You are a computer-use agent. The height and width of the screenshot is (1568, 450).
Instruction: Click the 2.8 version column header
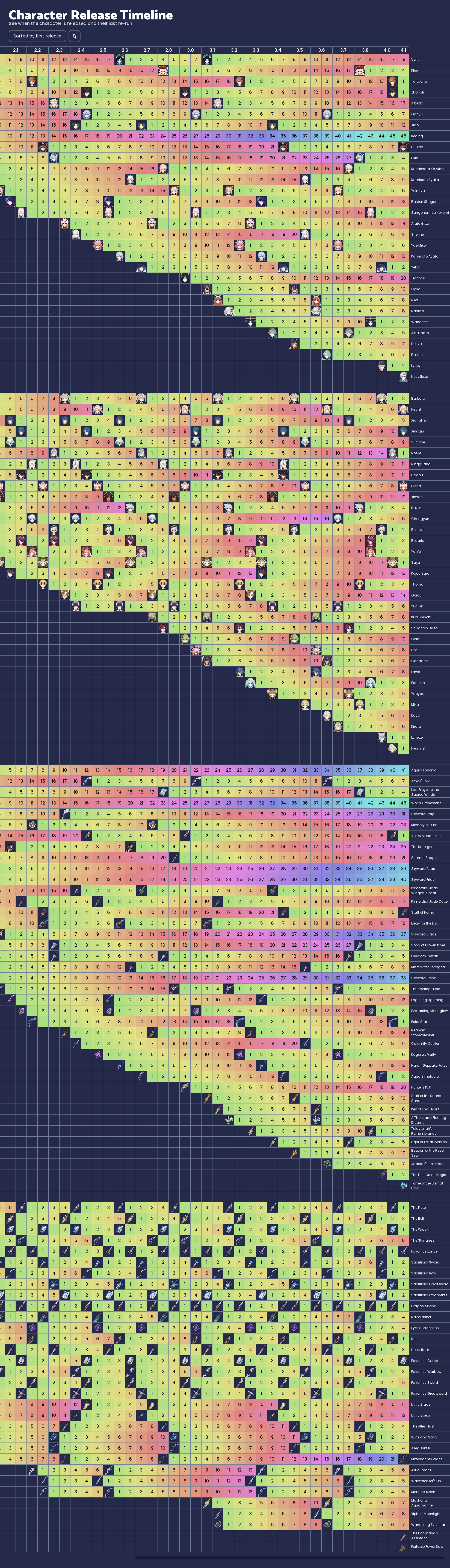[168, 50]
